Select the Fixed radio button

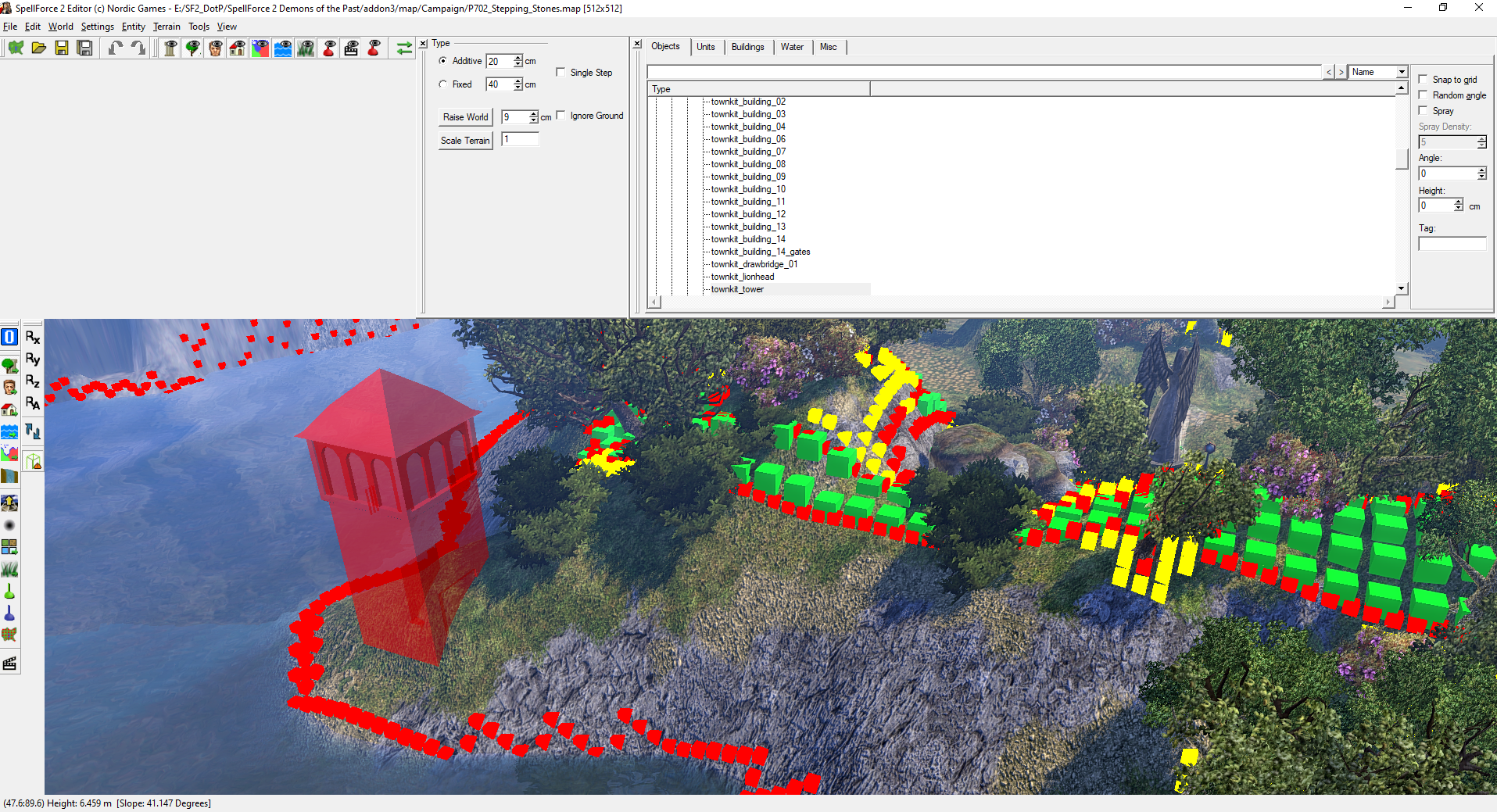click(x=443, y=84)
